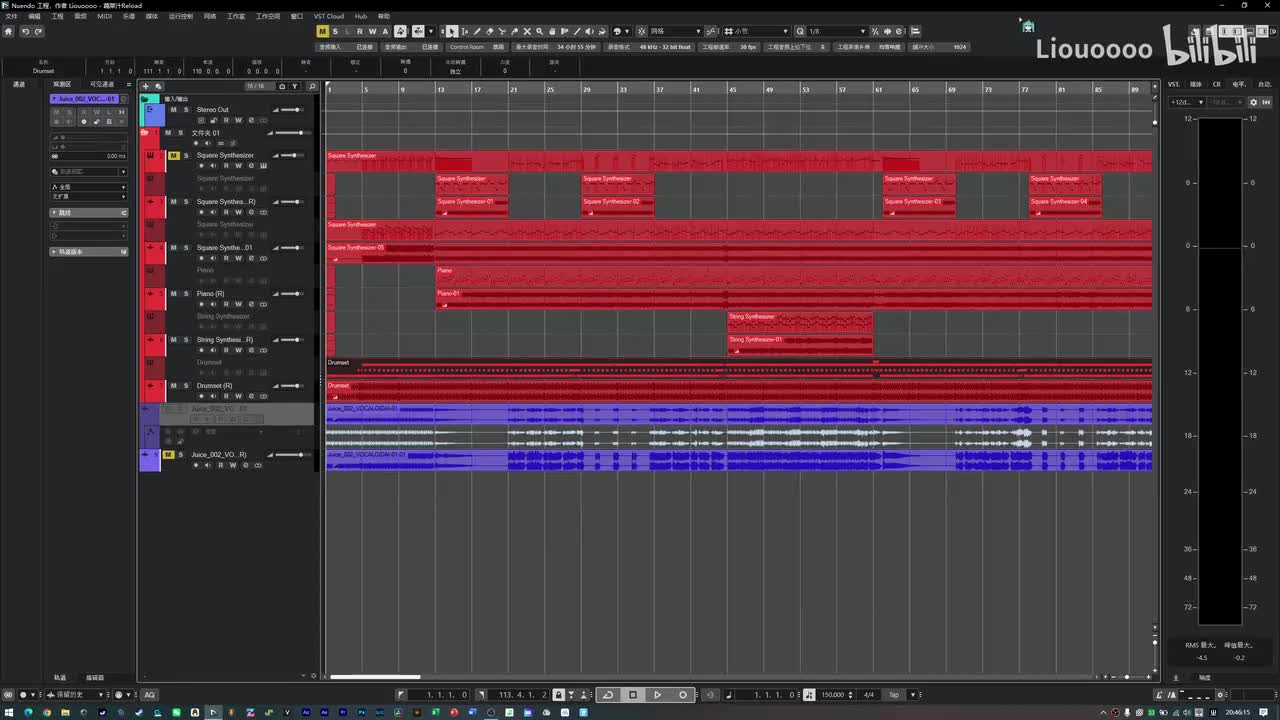The image size is (1280, 720).
Task: Select the Draw pencil tool
Action: (477, 31)
